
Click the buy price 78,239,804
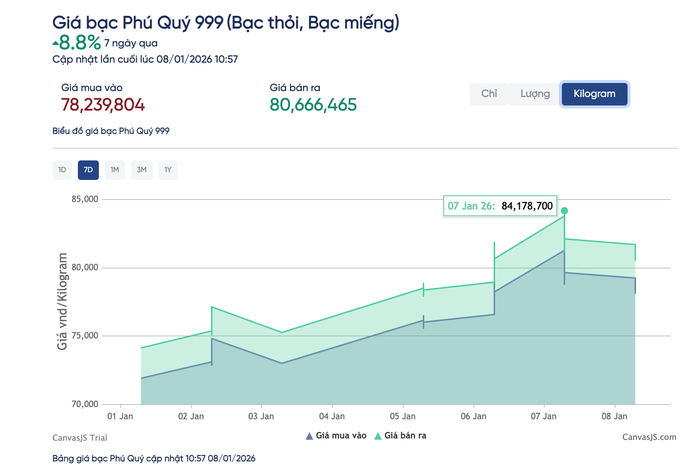click(103, 105)
